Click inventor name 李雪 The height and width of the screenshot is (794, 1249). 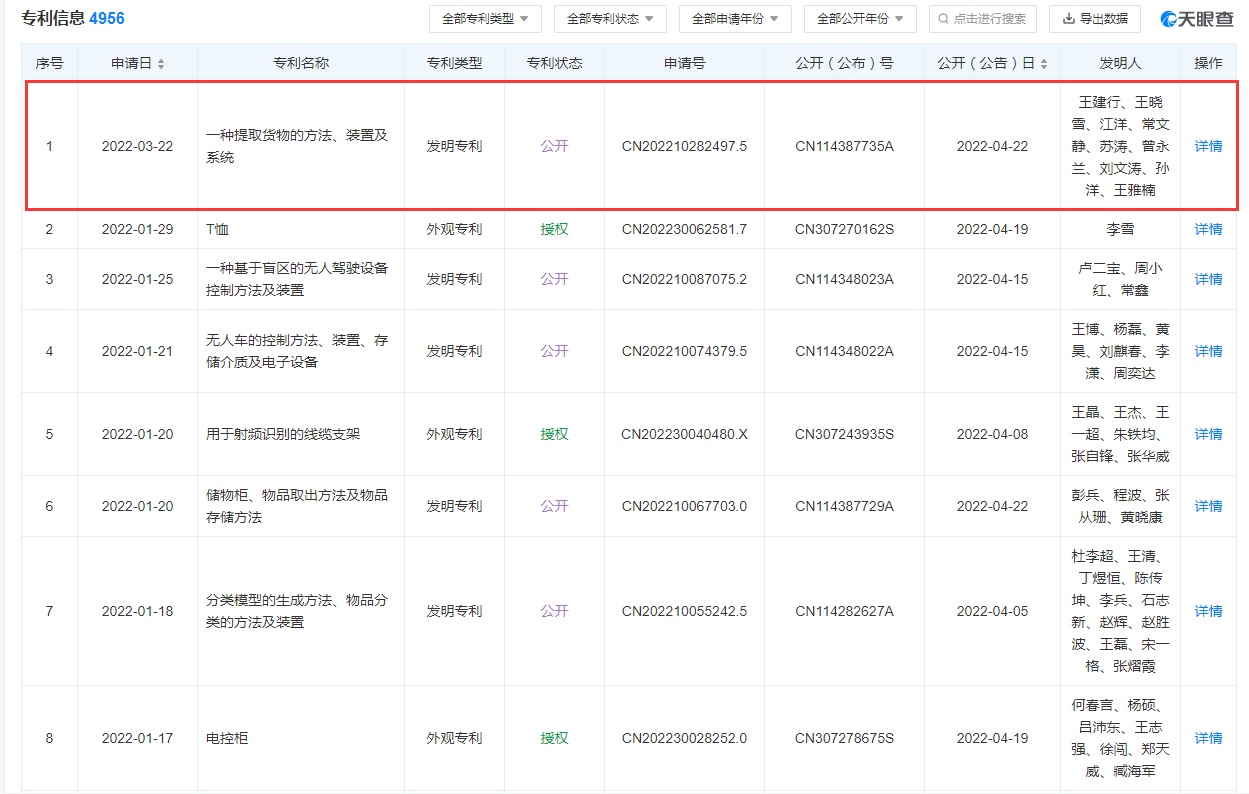point(1120,229)
